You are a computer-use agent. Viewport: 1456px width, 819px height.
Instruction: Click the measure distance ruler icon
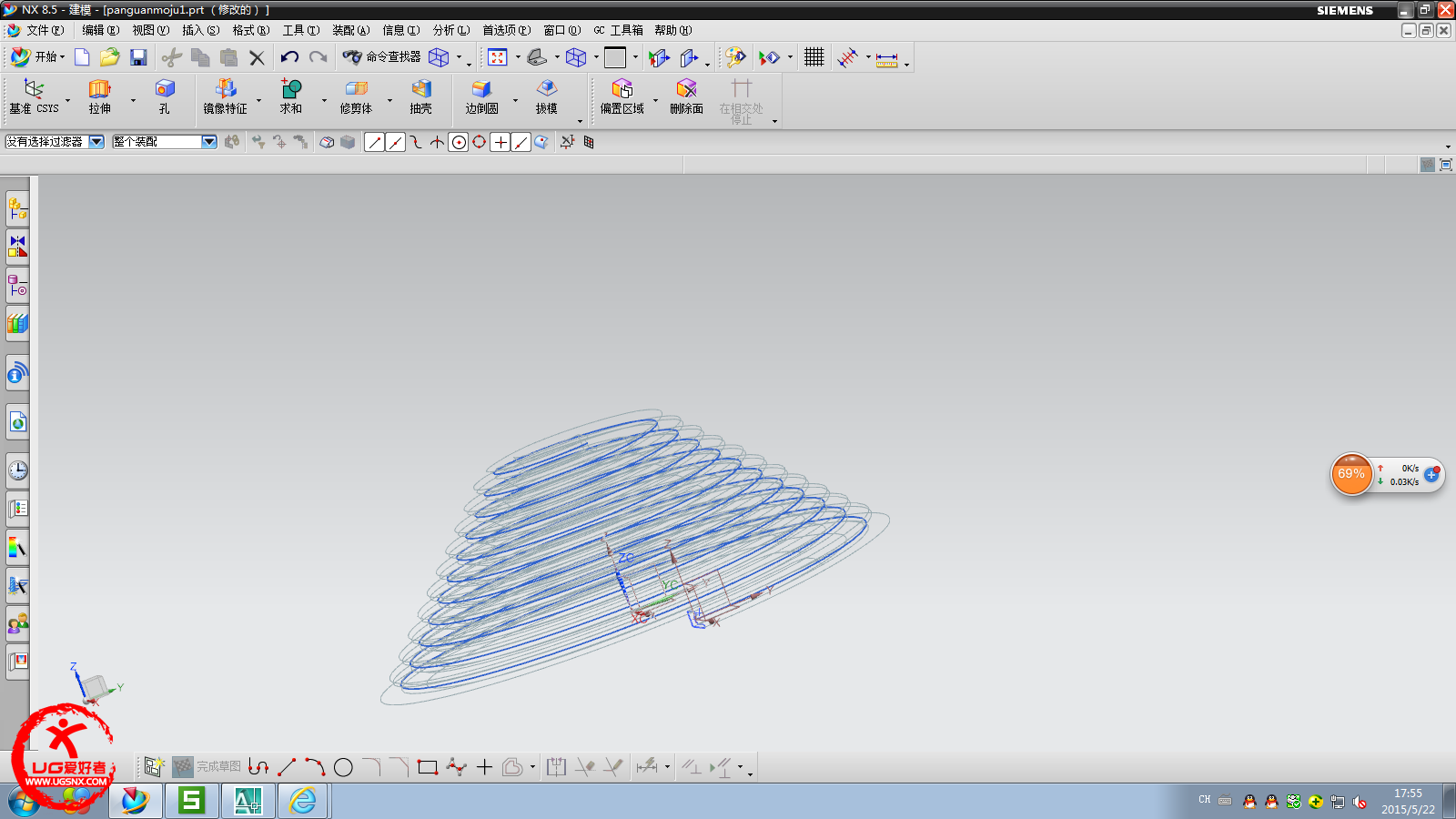click(x=887, y=59)
